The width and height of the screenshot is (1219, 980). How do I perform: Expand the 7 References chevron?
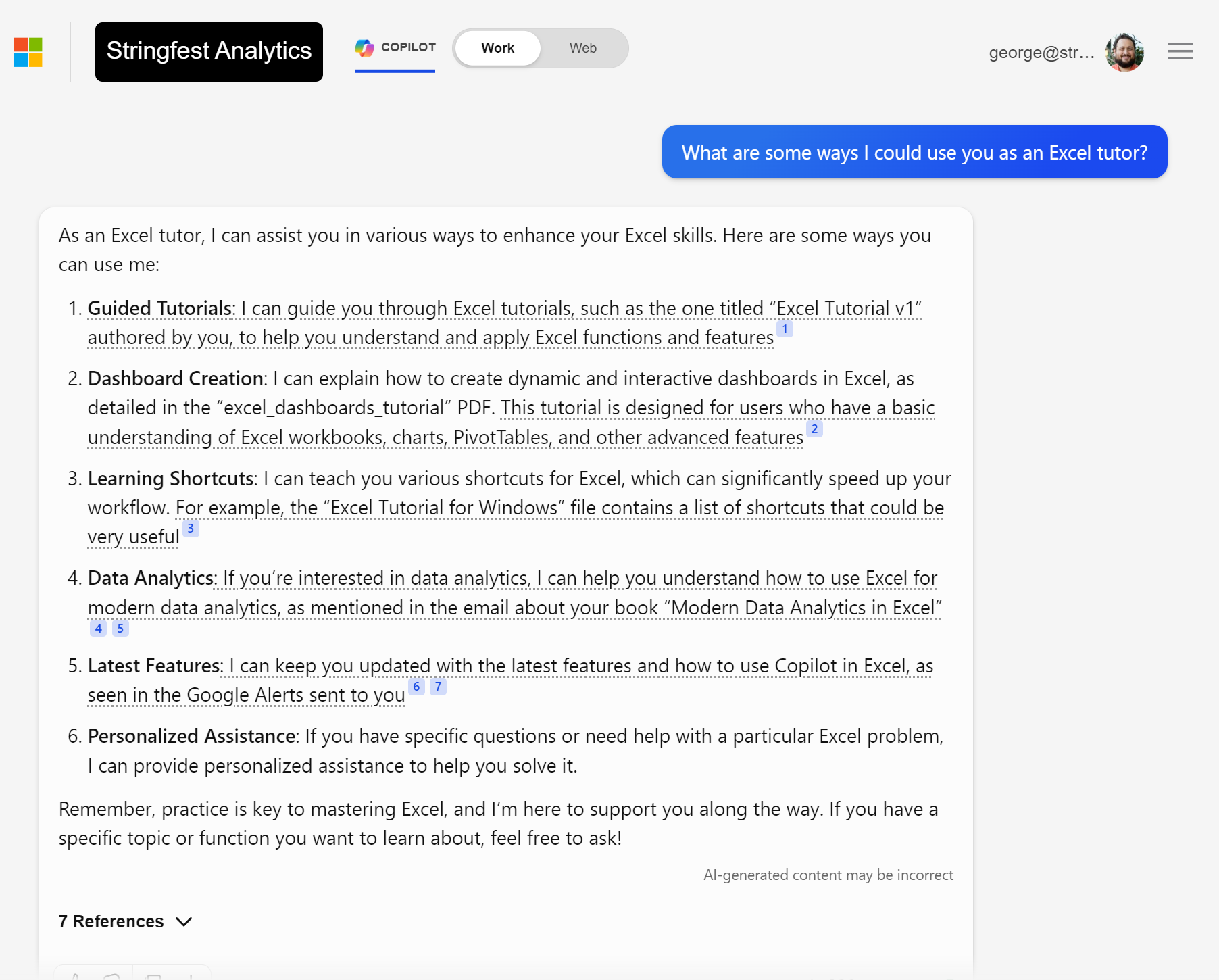pos(184,922)
